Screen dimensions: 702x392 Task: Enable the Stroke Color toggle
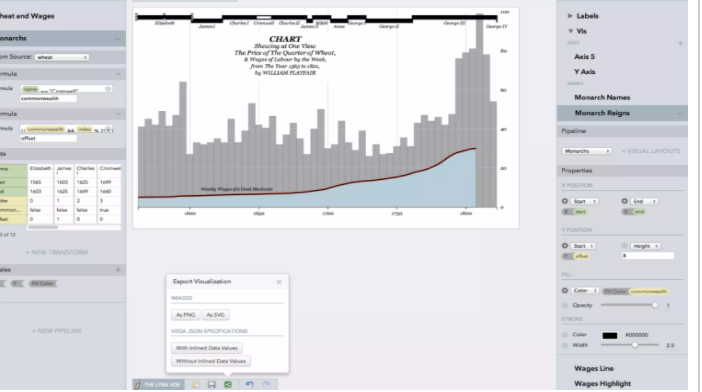tap(565, 335)
